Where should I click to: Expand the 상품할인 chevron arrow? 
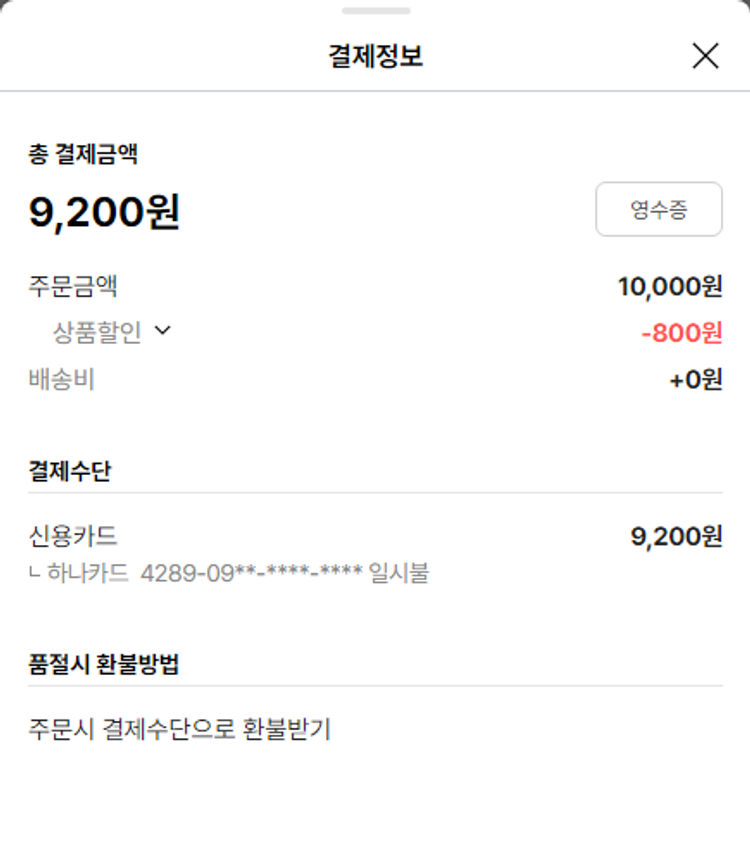[x=163, y=331]
